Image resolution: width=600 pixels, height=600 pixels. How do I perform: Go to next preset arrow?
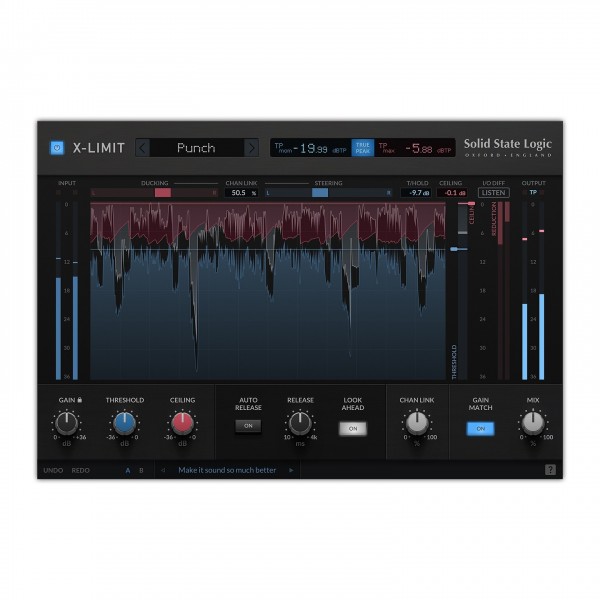click(x=251, y=148)
